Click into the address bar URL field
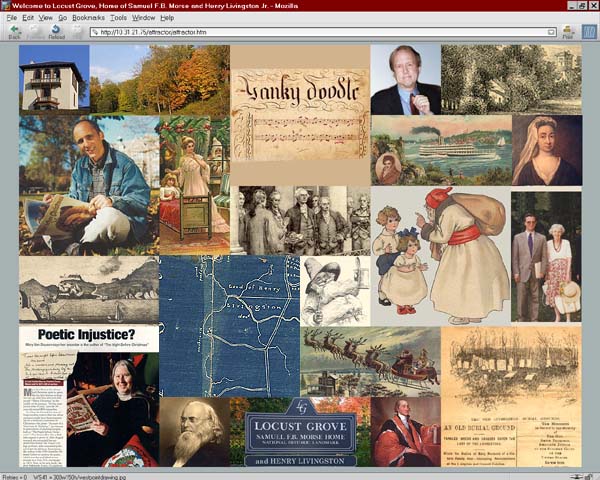Image resolution: width=600 pixels, height=480 pixels. click(x=323, y=32)
